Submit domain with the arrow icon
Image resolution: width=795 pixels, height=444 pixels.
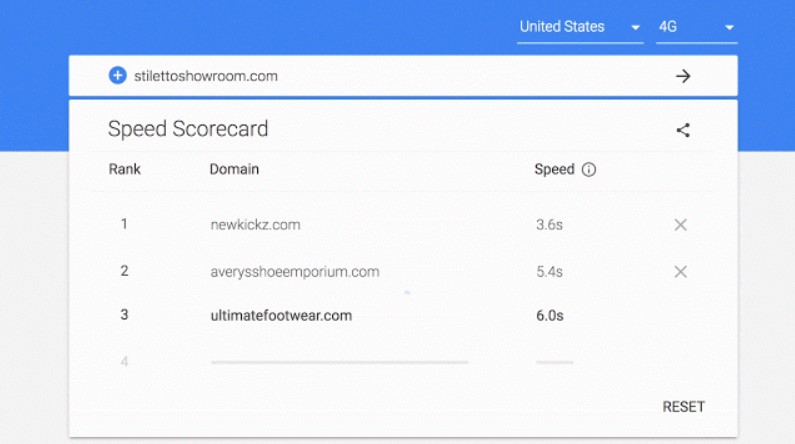click(x=683, y=76)
